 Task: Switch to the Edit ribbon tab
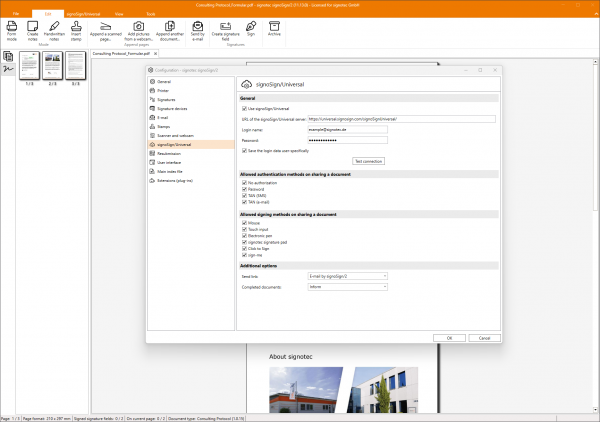[x=48, y=14]
